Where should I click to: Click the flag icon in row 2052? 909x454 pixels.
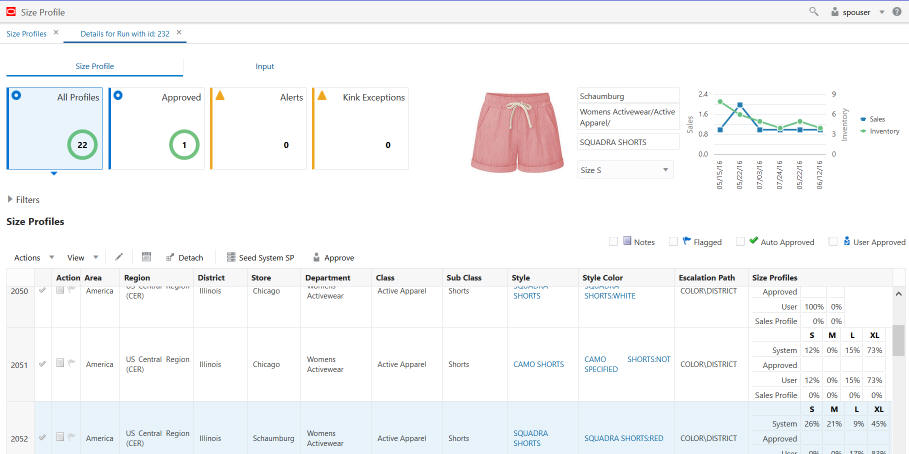click(x=72, y=437)
